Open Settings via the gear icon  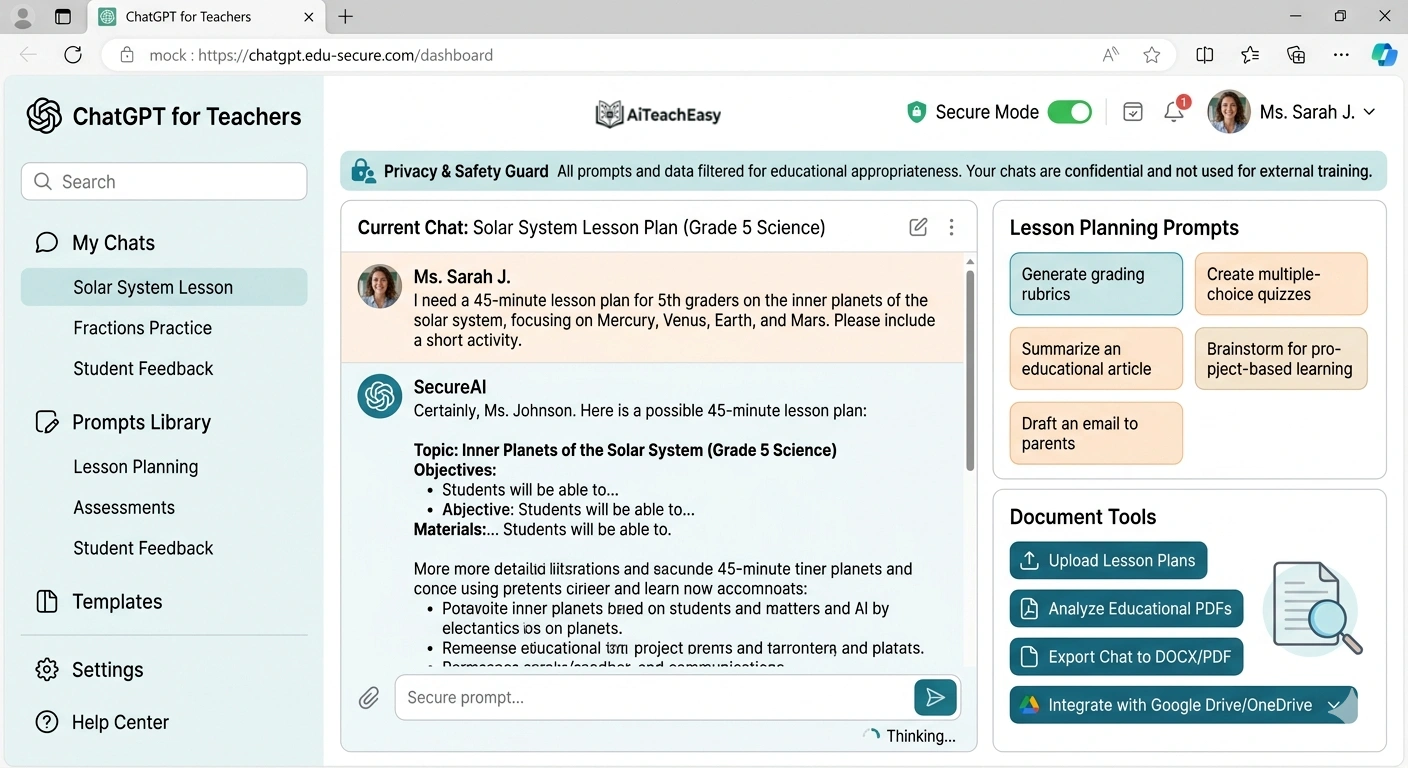tap(46, 670)
